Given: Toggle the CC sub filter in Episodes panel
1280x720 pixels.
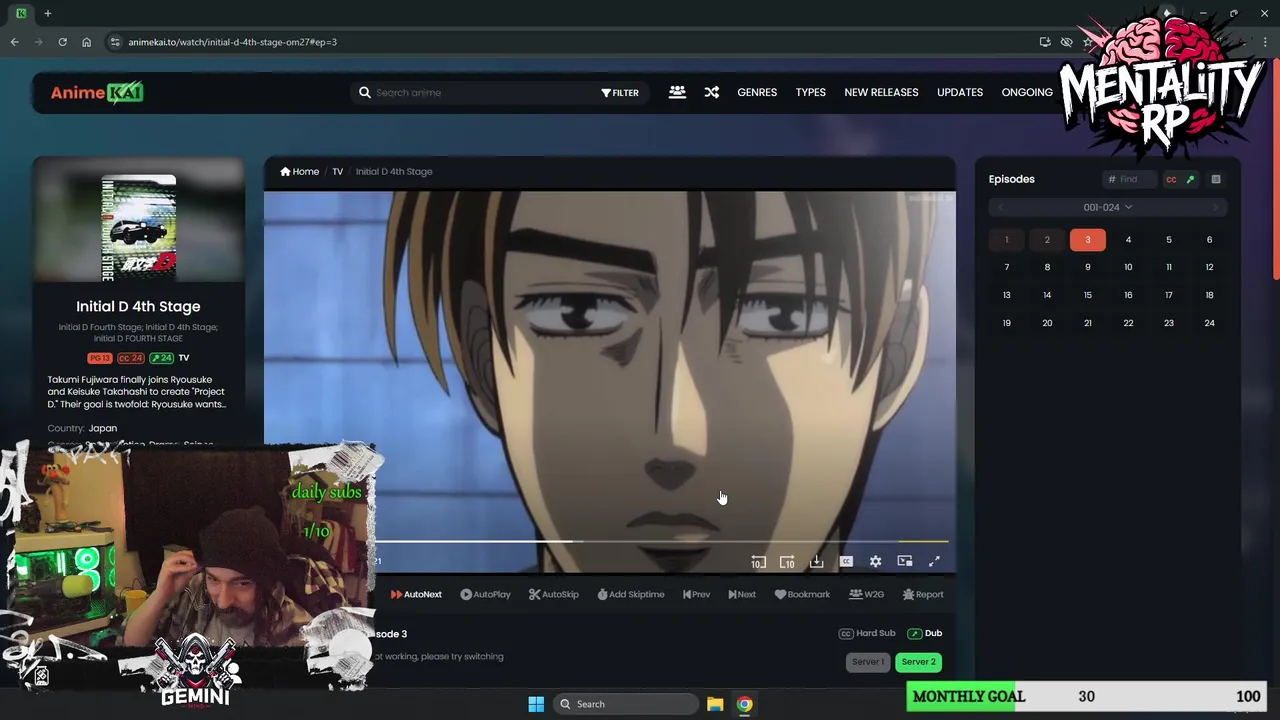Looking at the screenshot, I should pyautogui.click(x=1171, y=179).
